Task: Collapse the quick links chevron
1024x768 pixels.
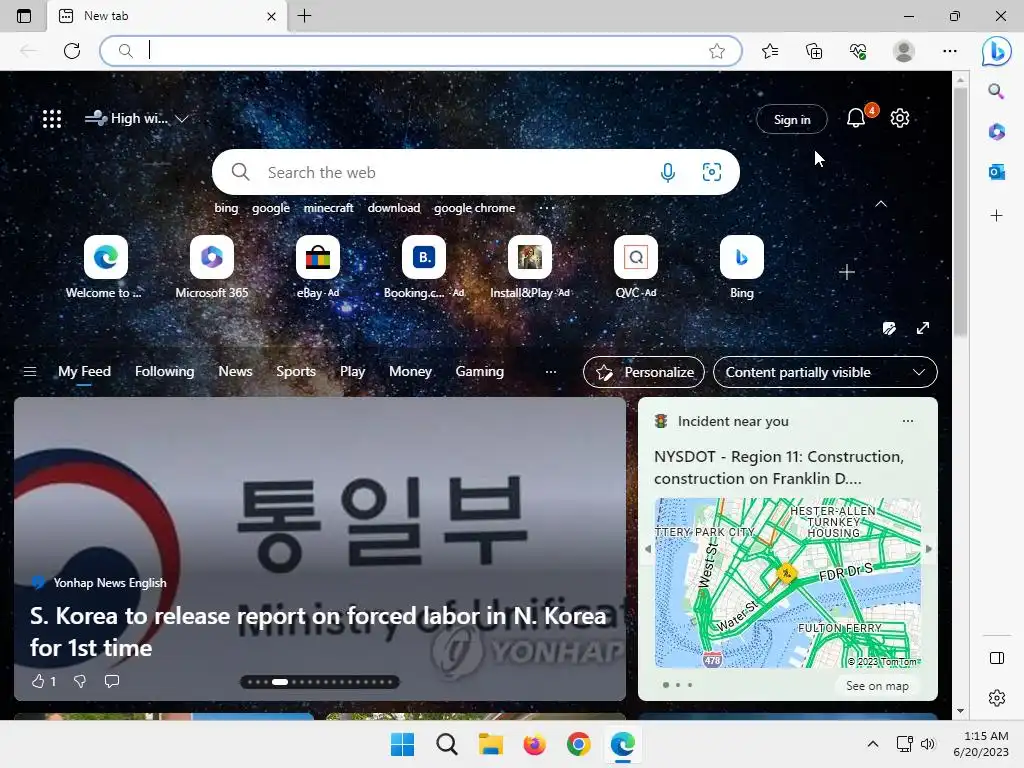Action: pos(880,204)
